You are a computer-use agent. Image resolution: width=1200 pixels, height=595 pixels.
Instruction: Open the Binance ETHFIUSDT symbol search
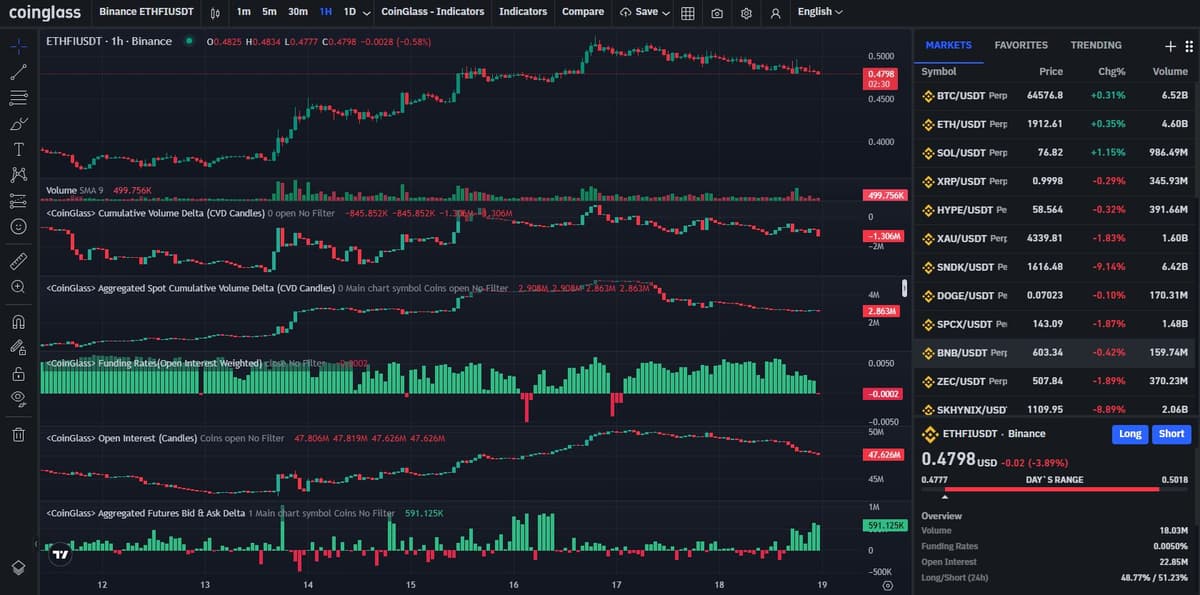pyautogui.click(x=146, y=12)
